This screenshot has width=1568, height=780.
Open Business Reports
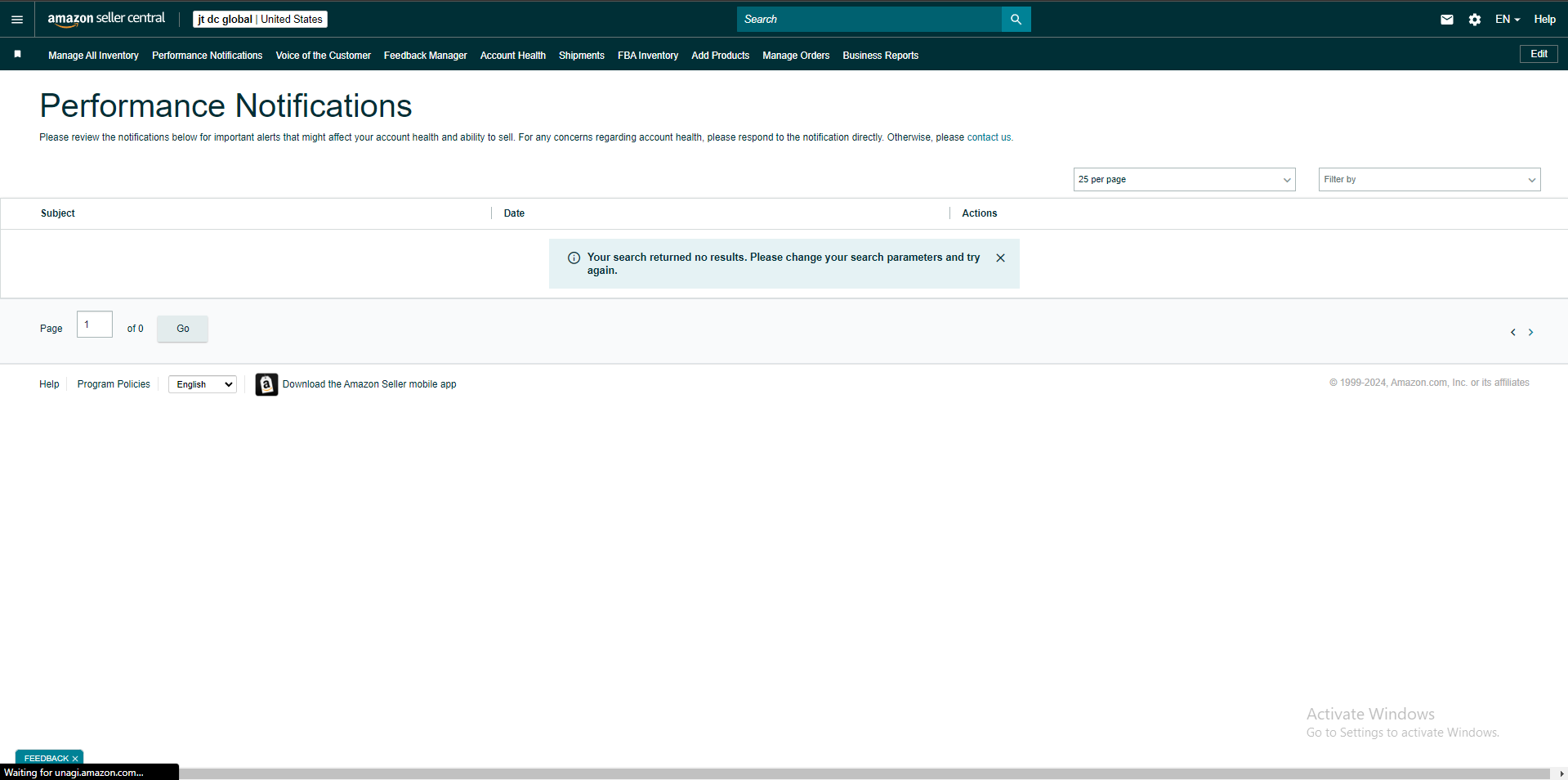pos(880,56)
